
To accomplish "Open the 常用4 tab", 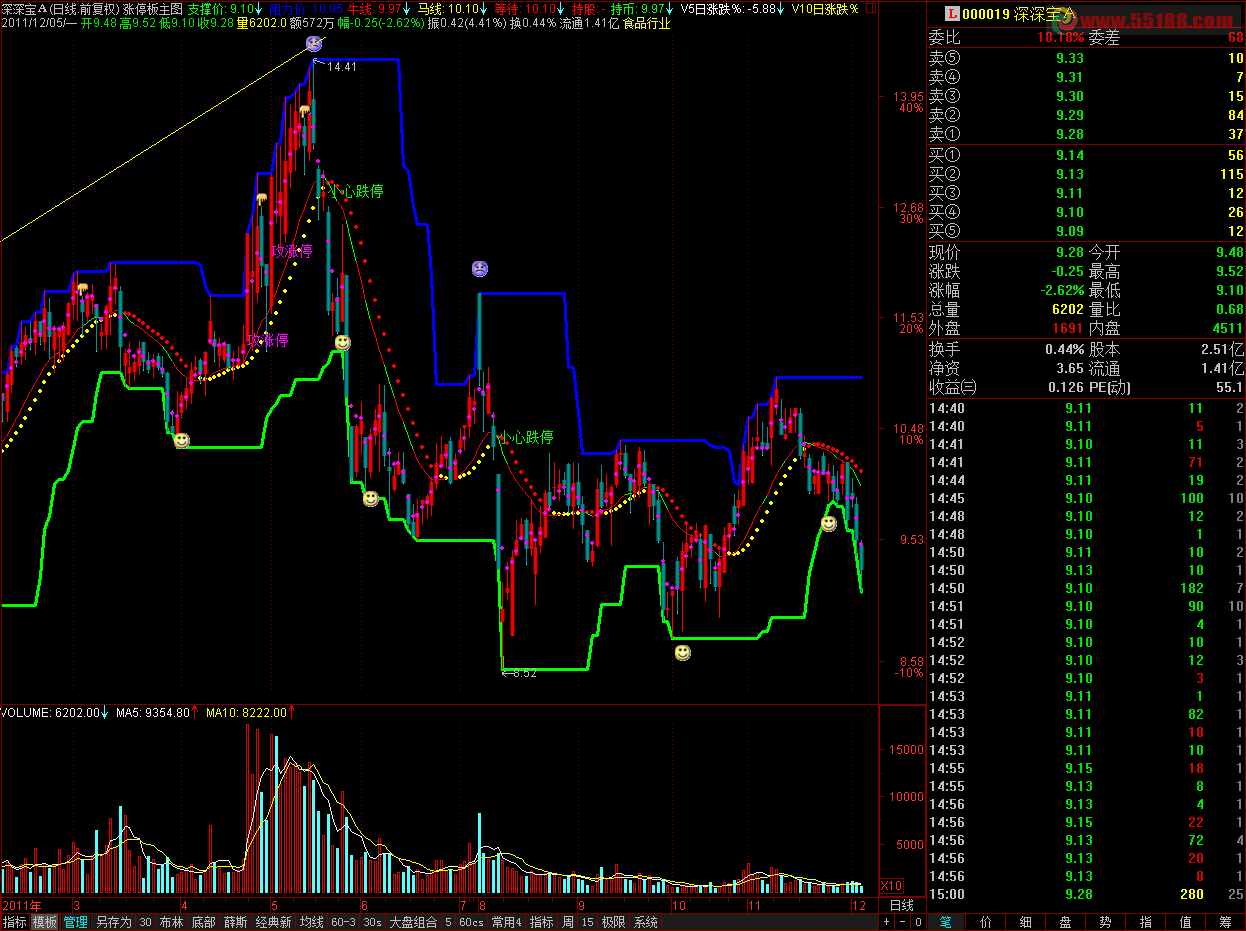I will point(506,922).
